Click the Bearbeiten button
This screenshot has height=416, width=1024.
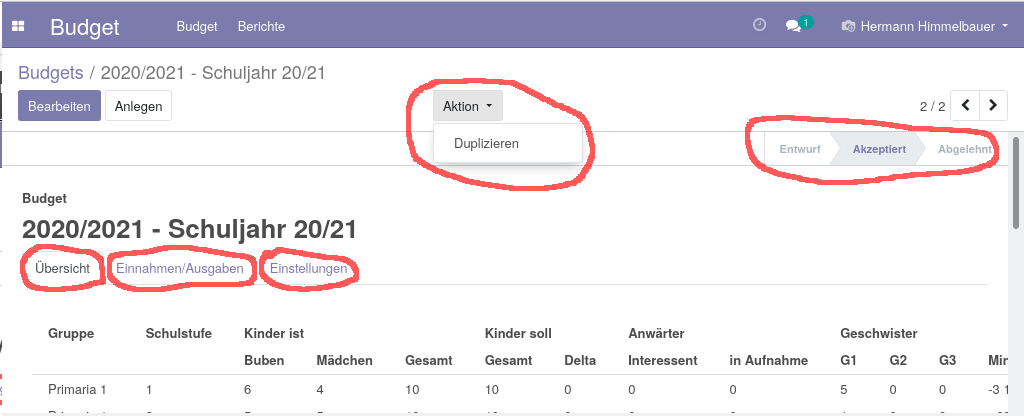click(59, 106)
